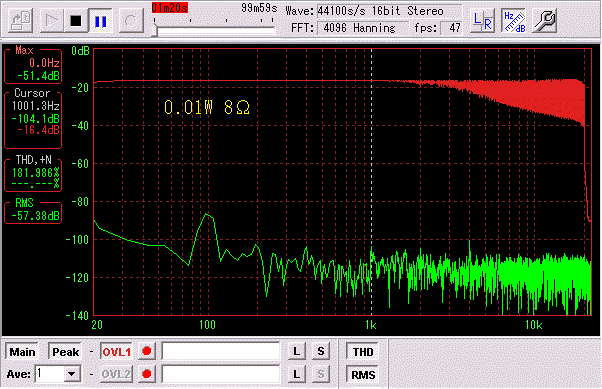The height and width of the screenshot is (389, 602).
Task: Click the RMS measurement button
Action: pyautogui.click(x=362, y=374)
